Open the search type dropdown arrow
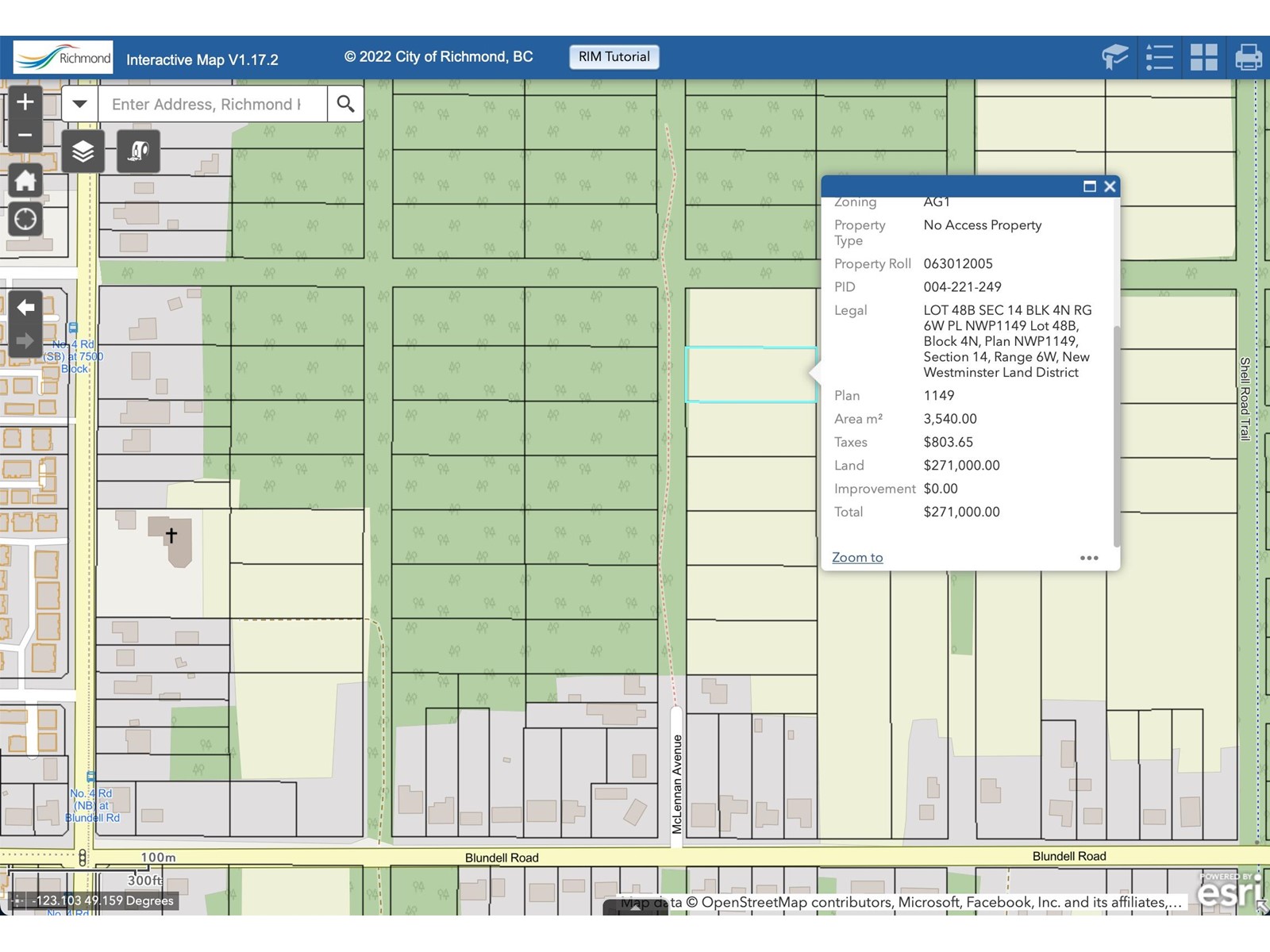 (79, 103)
